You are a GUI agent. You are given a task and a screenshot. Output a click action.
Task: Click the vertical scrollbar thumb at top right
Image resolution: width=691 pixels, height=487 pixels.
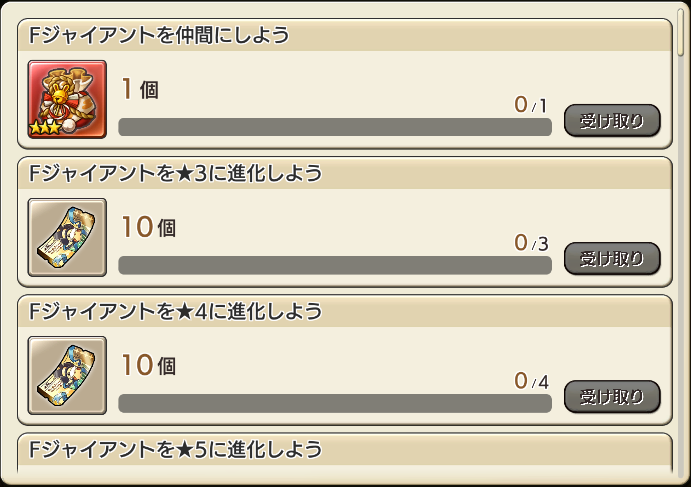click(681, 33)
